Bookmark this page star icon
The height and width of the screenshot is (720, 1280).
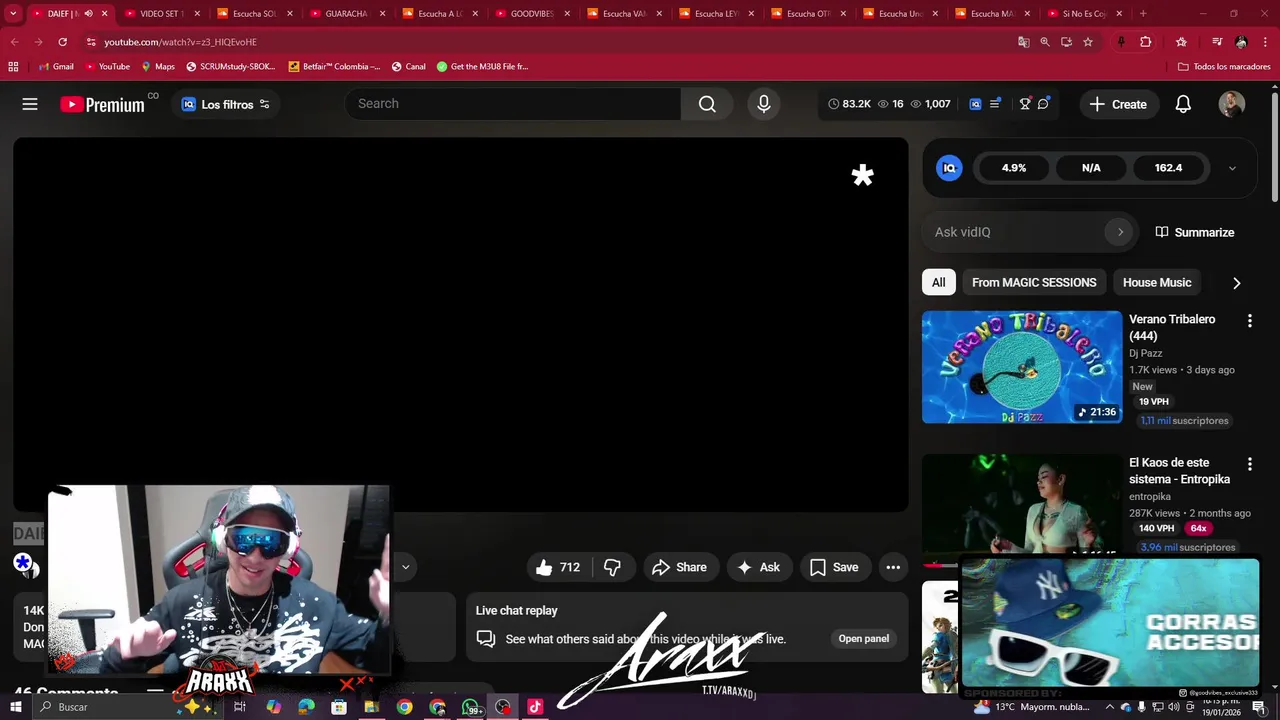coord(1088,42)
